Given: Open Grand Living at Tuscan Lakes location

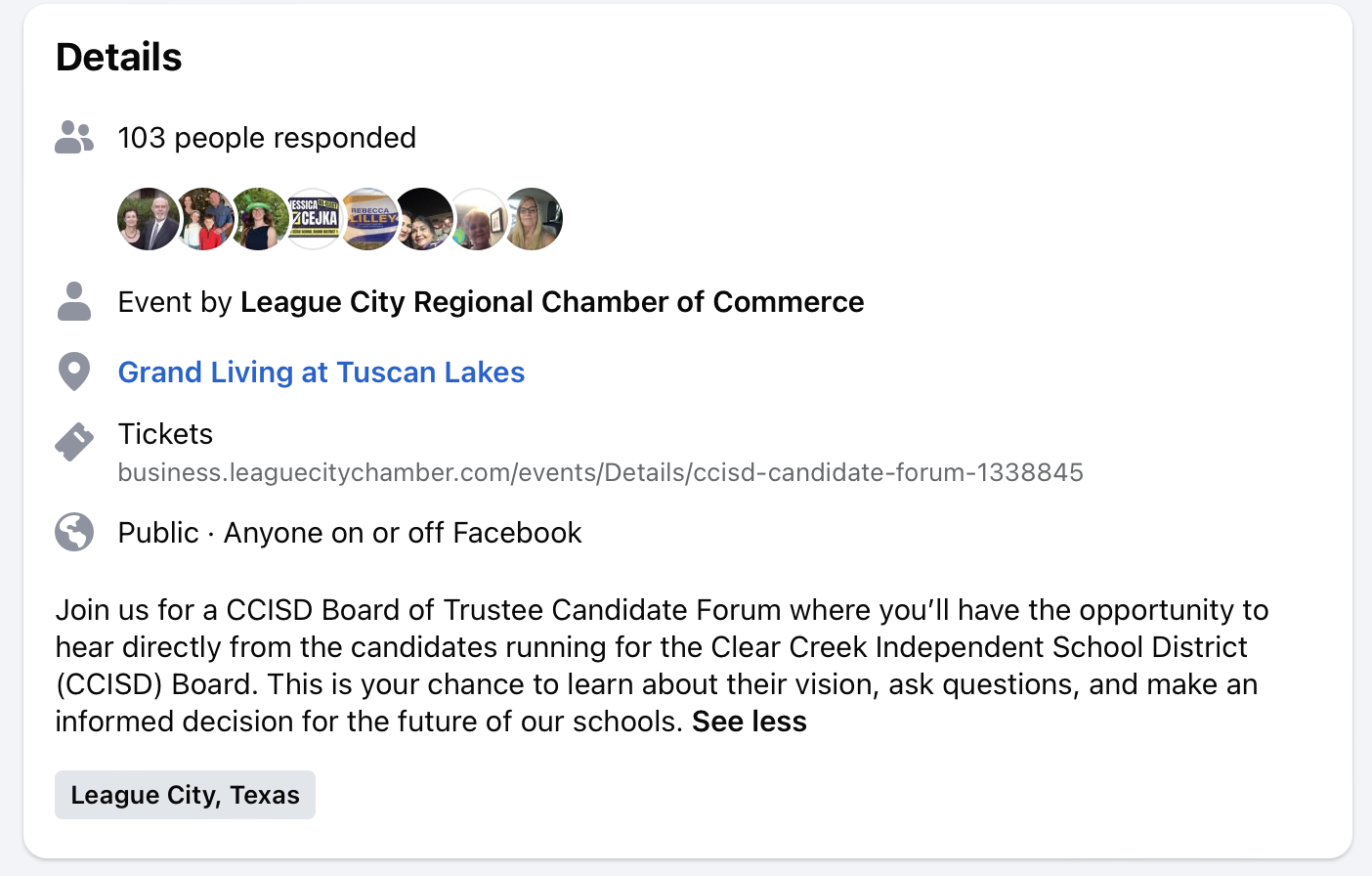Looking at the screenshot, I should pyautogui.click(x=322, y=372).
